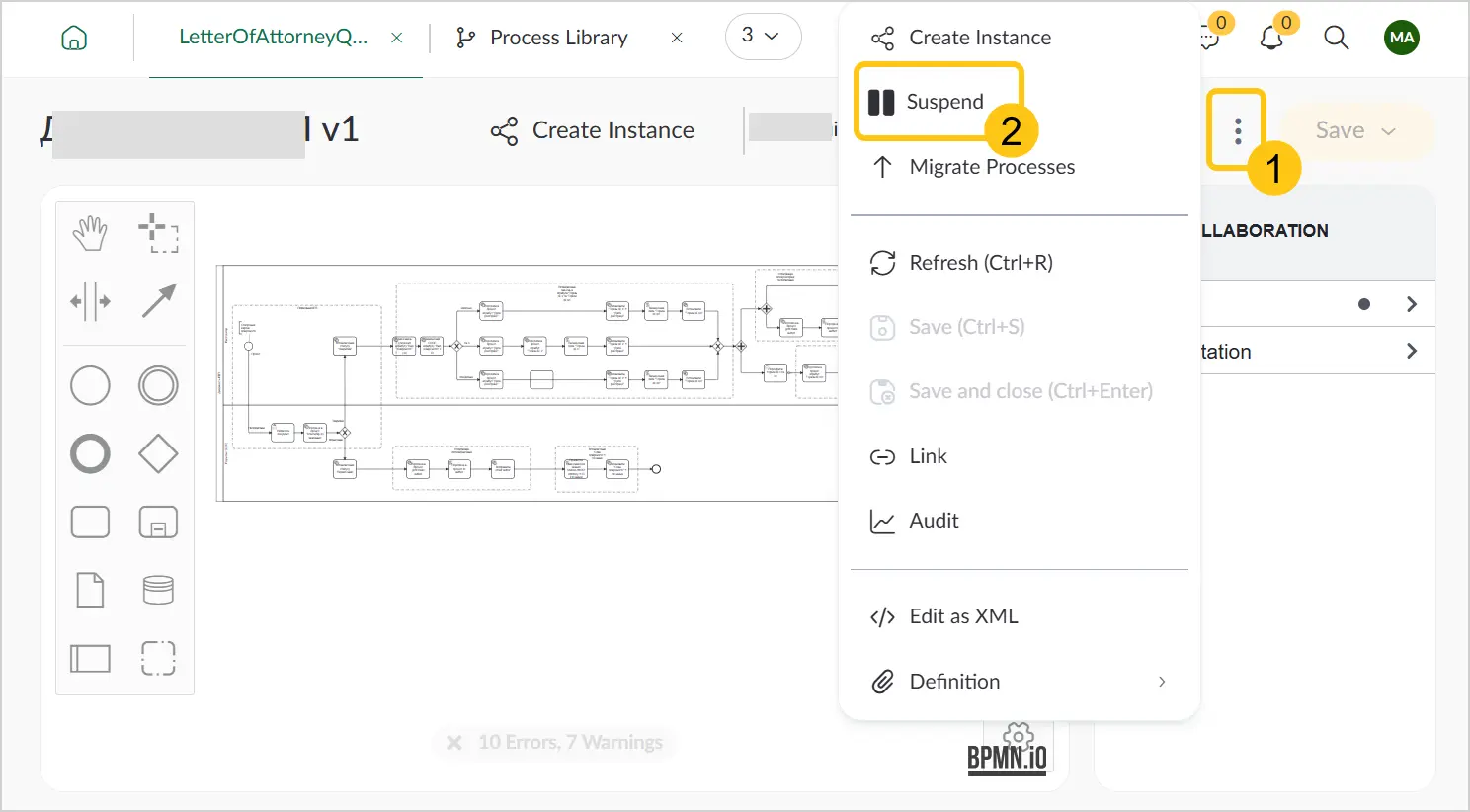Click the LLABORATION panel header

pos(1266,231)
